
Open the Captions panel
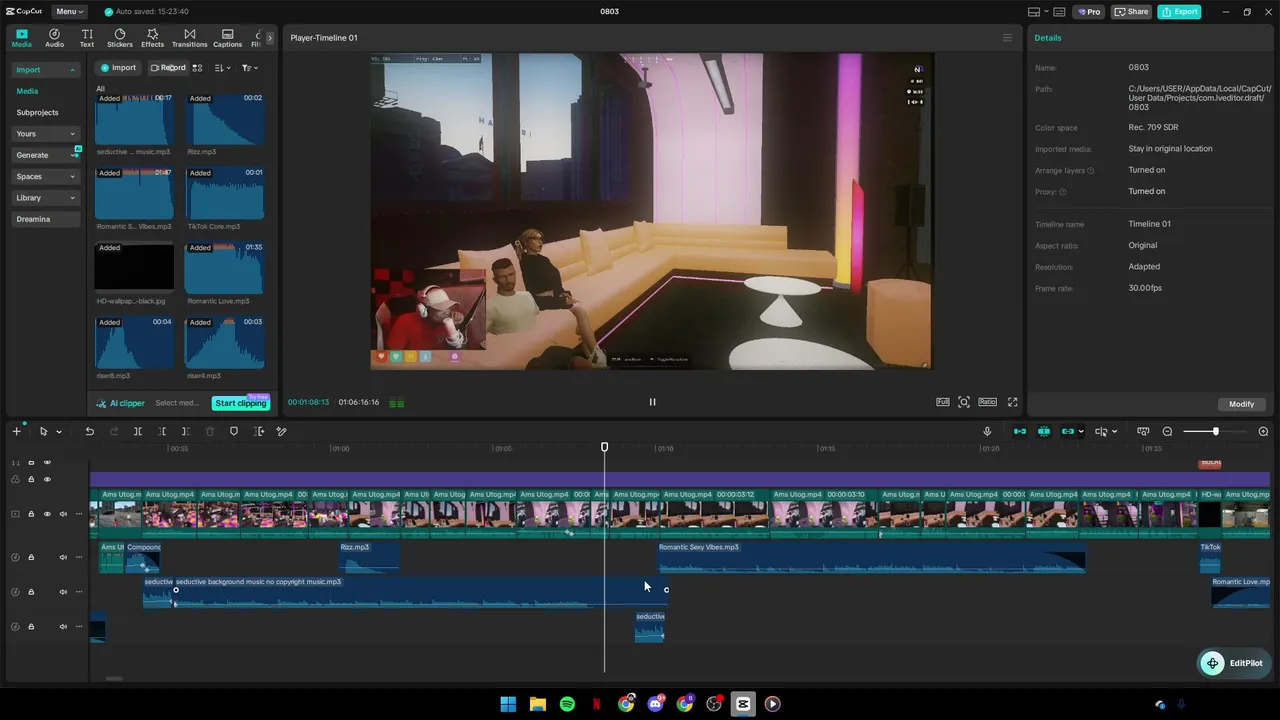(x=227, y=38)
